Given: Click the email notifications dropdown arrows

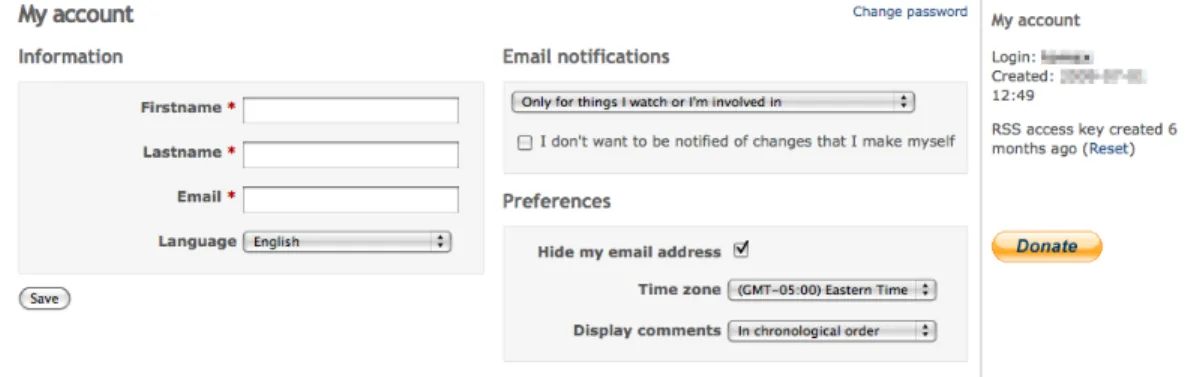Looking at the screenshot, I should coord(903,102).
